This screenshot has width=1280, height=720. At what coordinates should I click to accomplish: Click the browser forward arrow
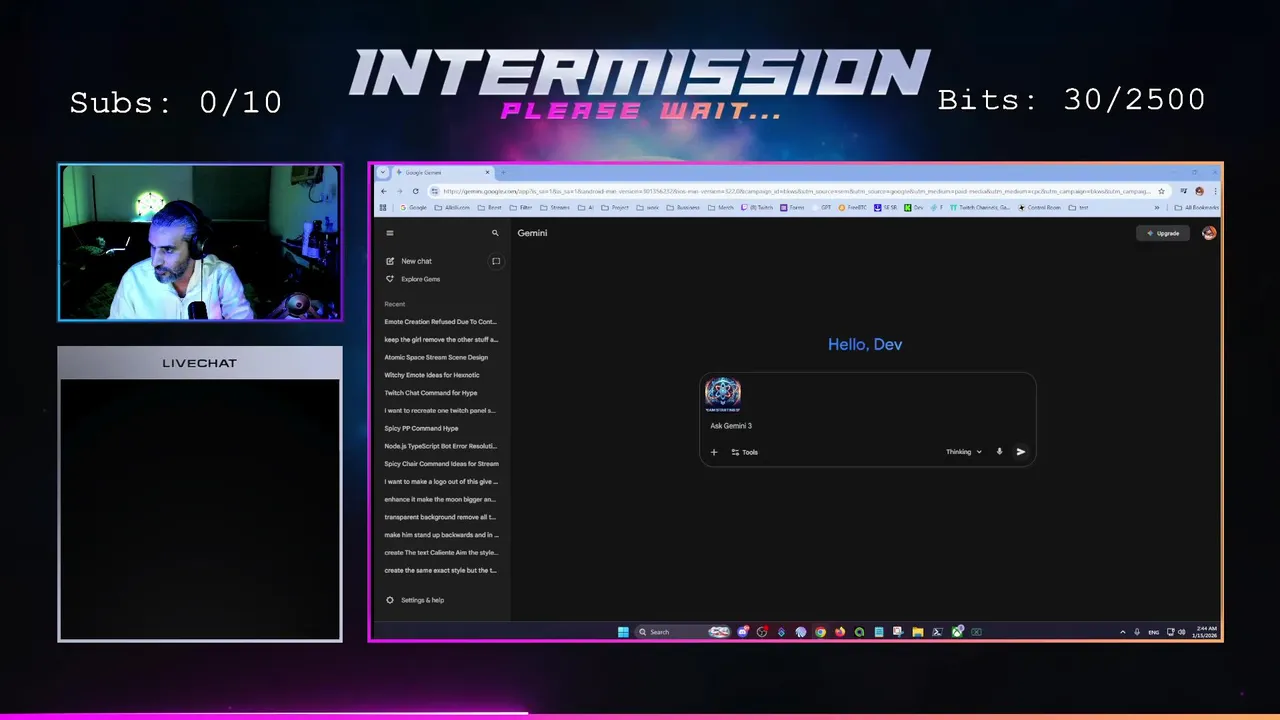pos(399,191)
